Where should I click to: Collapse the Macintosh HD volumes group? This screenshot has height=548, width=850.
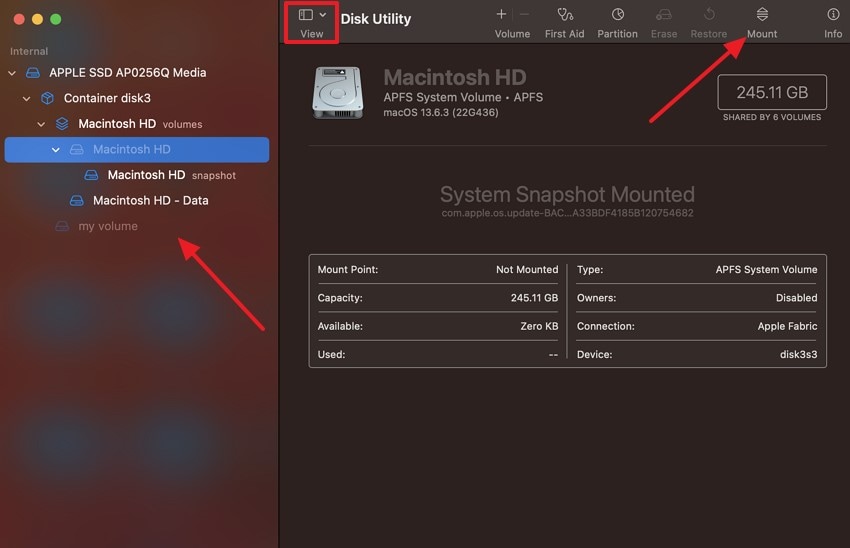coord(41,124)
